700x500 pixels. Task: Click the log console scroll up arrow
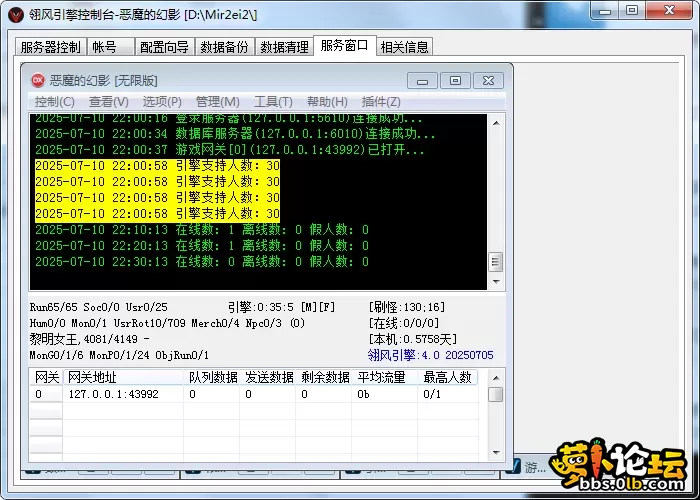496,123
